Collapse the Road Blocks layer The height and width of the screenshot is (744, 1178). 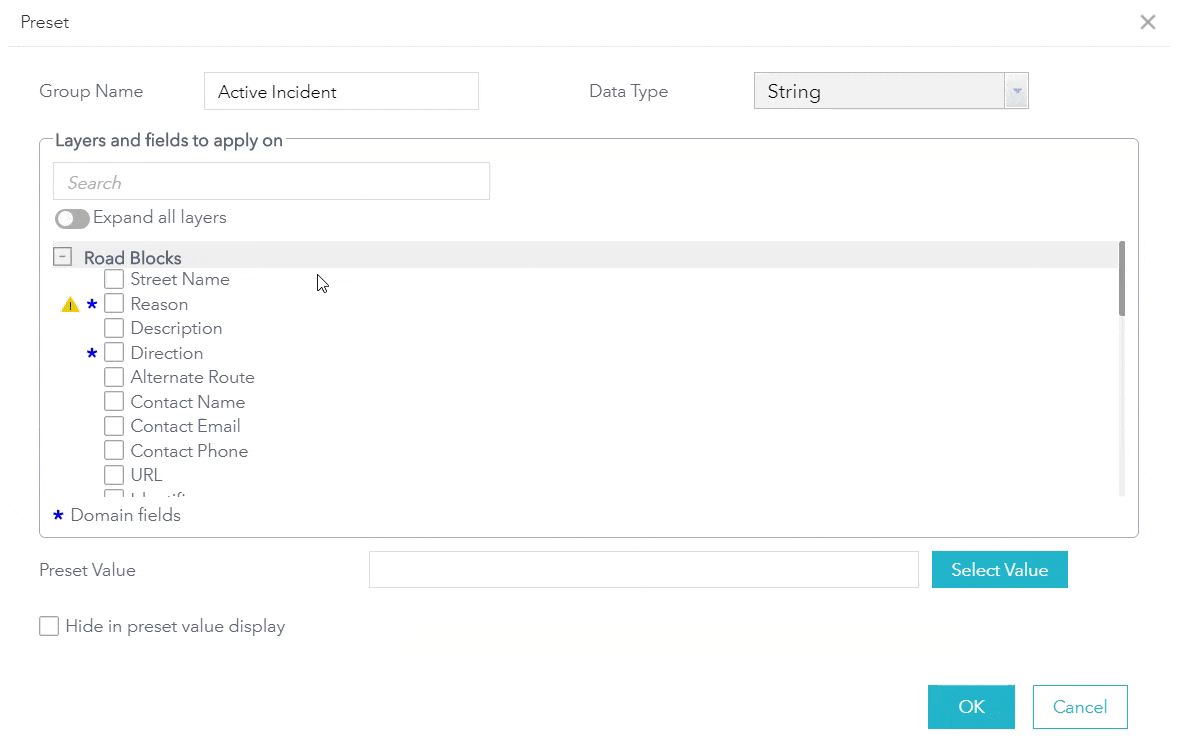click(63, 257)
